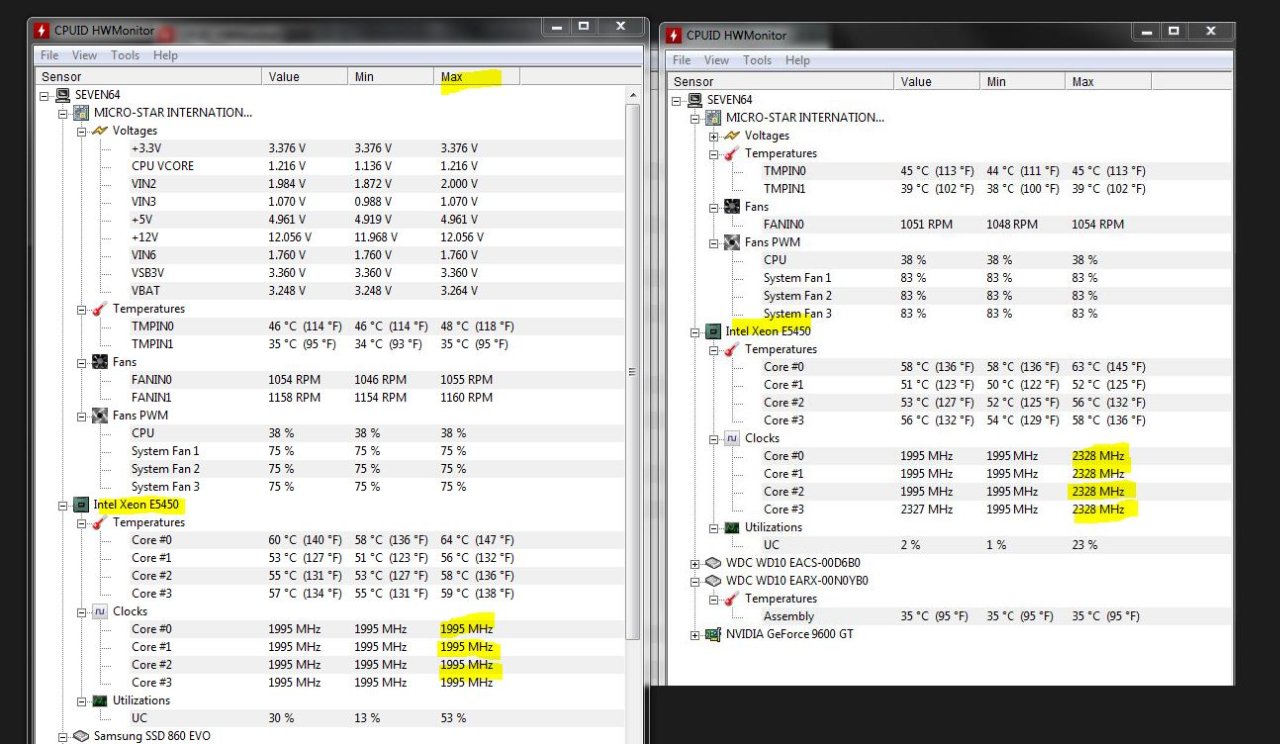Click Fans icon in right window
This screenshot has height=744, width=1280.
click(732, 207)
